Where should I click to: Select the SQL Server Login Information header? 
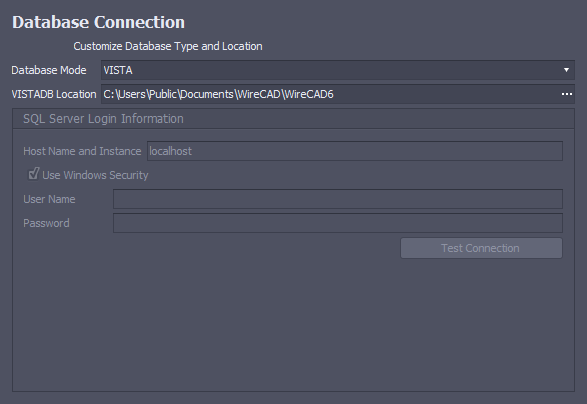click(x=103, y=119)
